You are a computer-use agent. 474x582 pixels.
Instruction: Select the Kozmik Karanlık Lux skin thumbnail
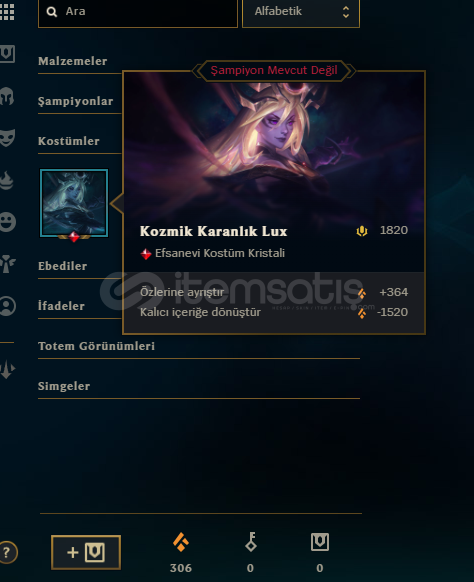[x=74, y=203]
